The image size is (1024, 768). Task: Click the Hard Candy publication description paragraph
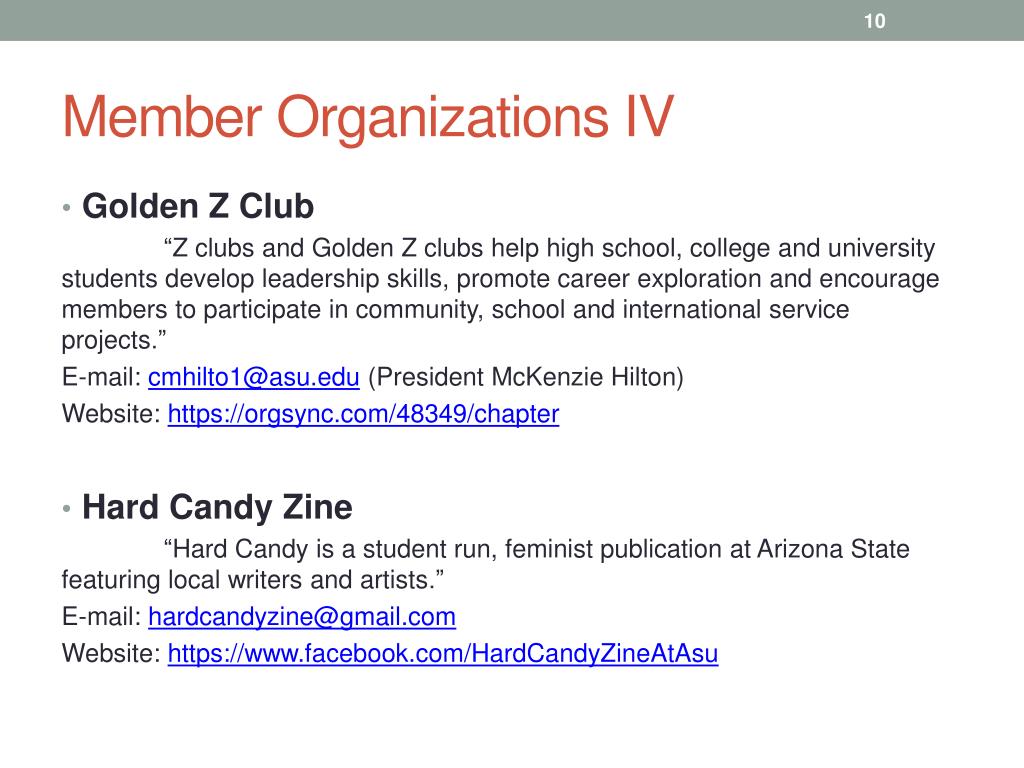(x=485, y=564)
